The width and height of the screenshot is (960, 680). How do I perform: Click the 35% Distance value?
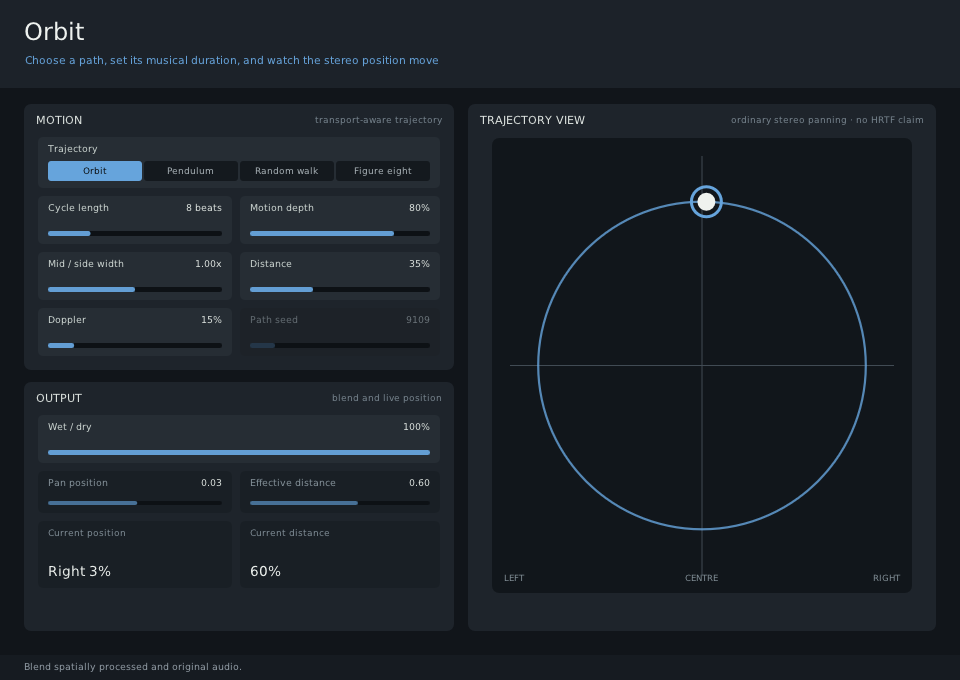(419, 264)
